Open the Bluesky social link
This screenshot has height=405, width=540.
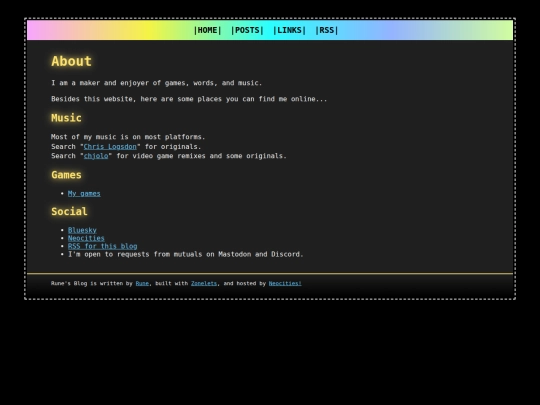(x=82, y=230)
